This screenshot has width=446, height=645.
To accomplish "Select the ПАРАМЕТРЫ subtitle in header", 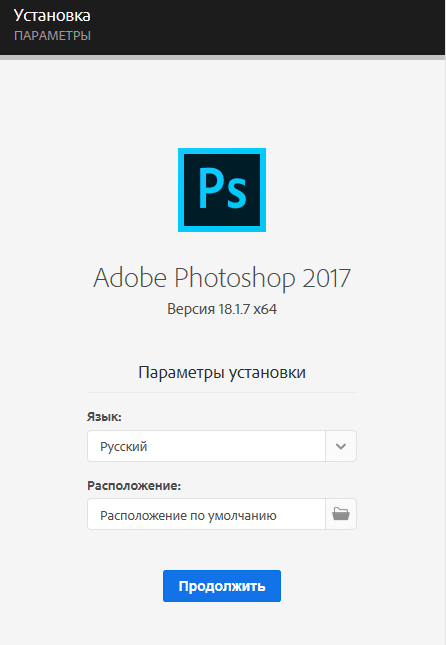I will coord(52,36).
